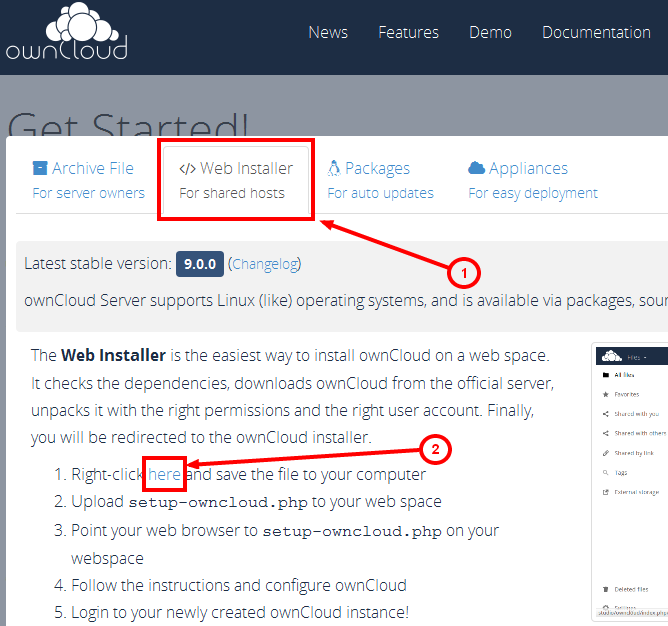Viewport: 668px width, 626px height.
Task: Click the Archive File box icon
Action: click(40, 168)
